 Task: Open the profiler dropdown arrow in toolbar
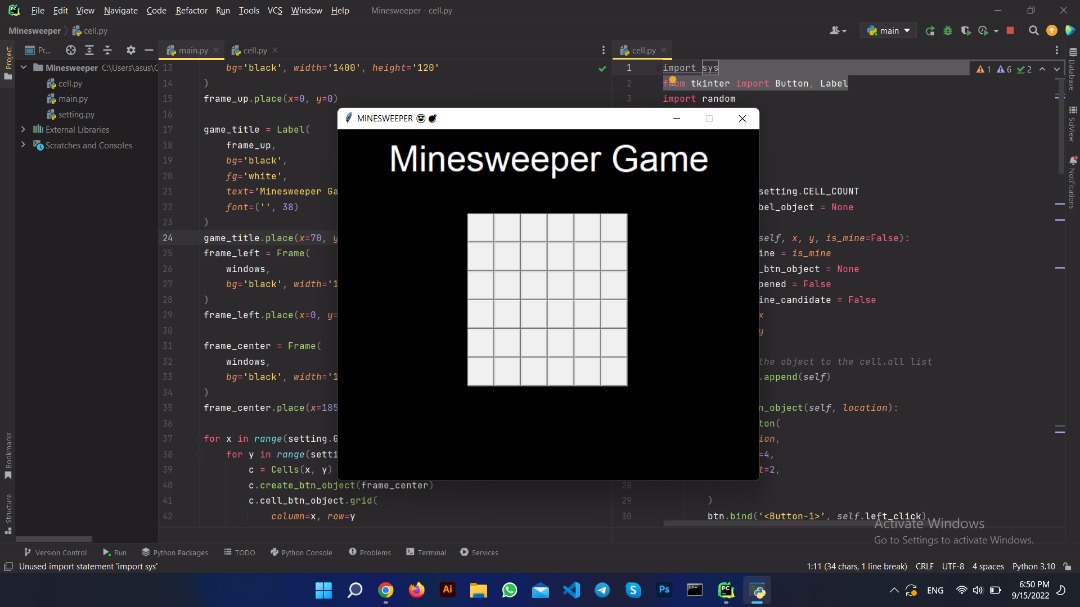click(x=996, y=31)
